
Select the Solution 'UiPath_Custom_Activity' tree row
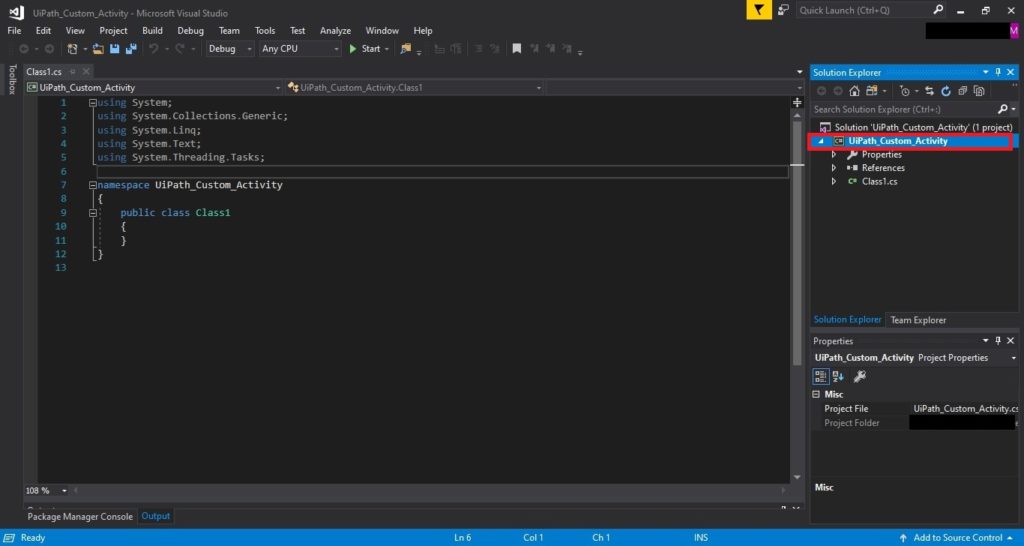[916, 127]
